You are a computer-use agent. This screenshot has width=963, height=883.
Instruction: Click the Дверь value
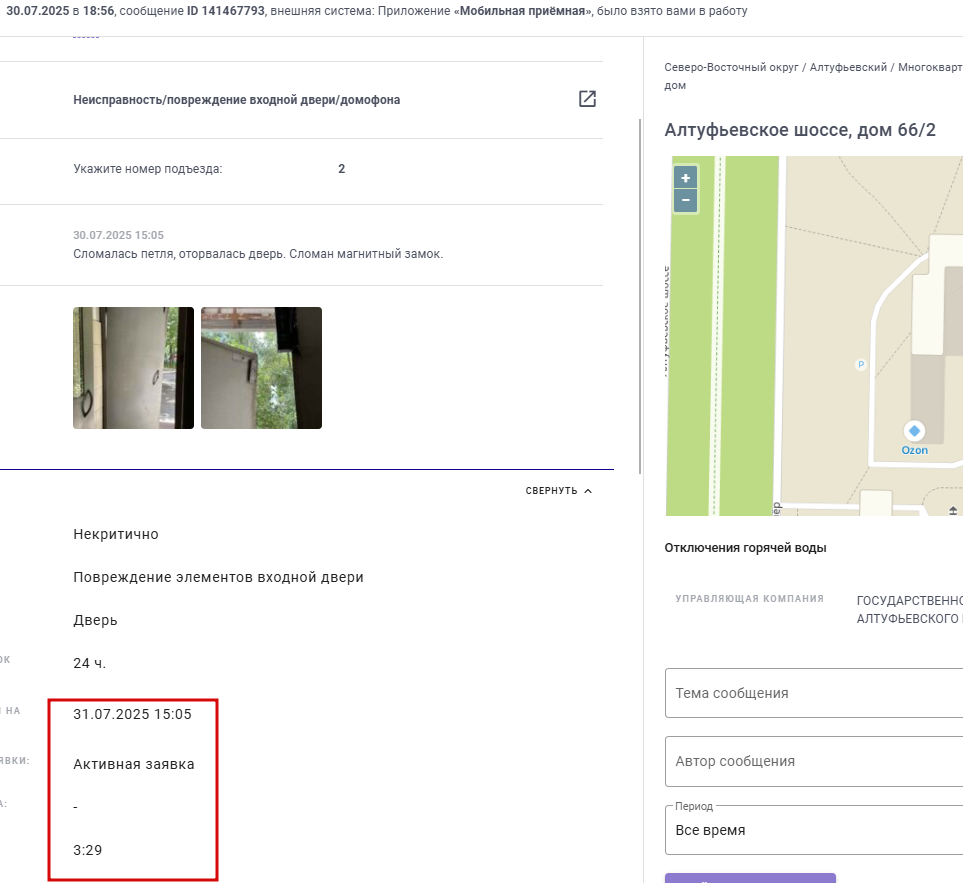coord(95,620)
